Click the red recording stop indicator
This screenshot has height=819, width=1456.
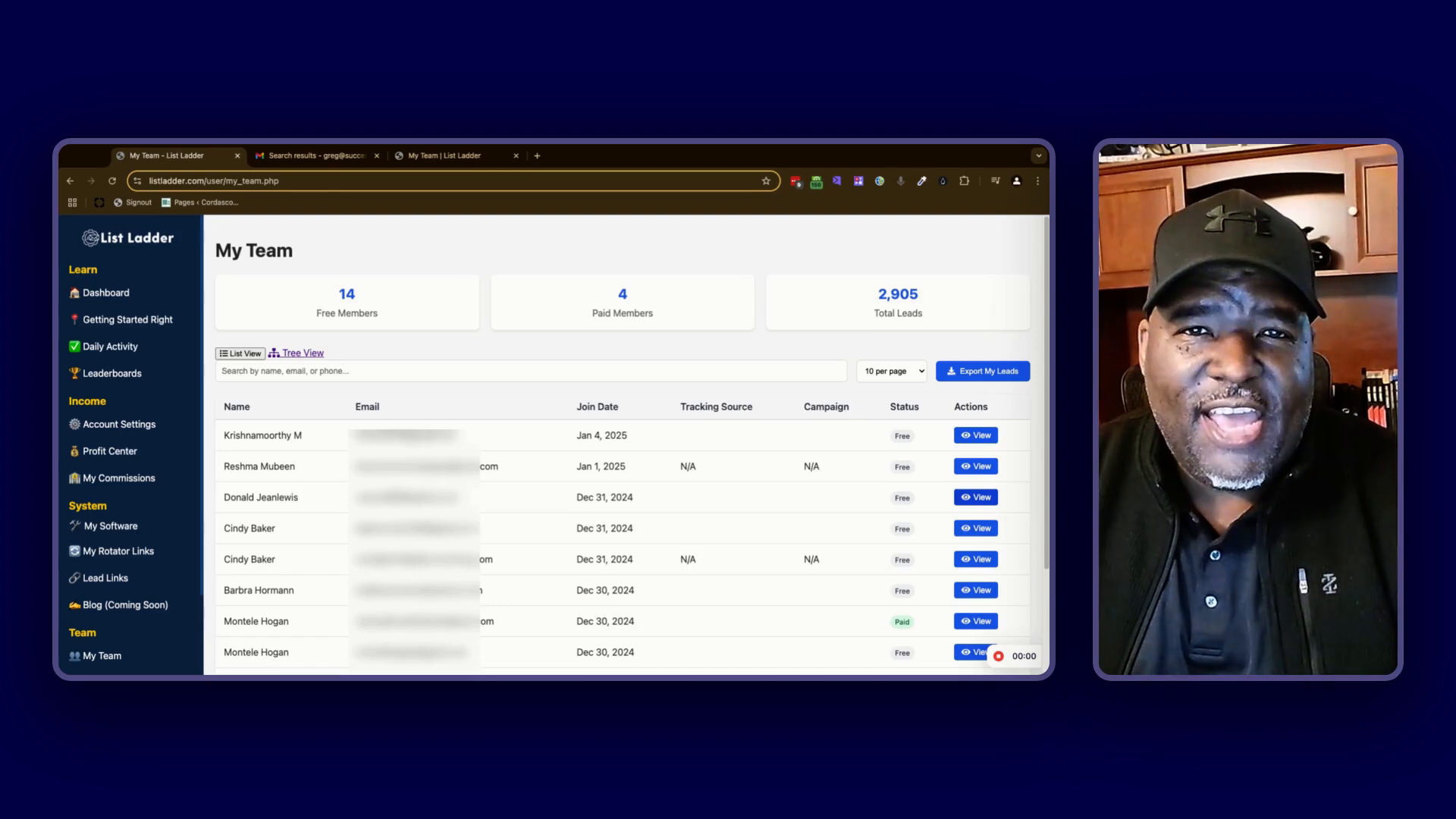[x=999, y=657]
